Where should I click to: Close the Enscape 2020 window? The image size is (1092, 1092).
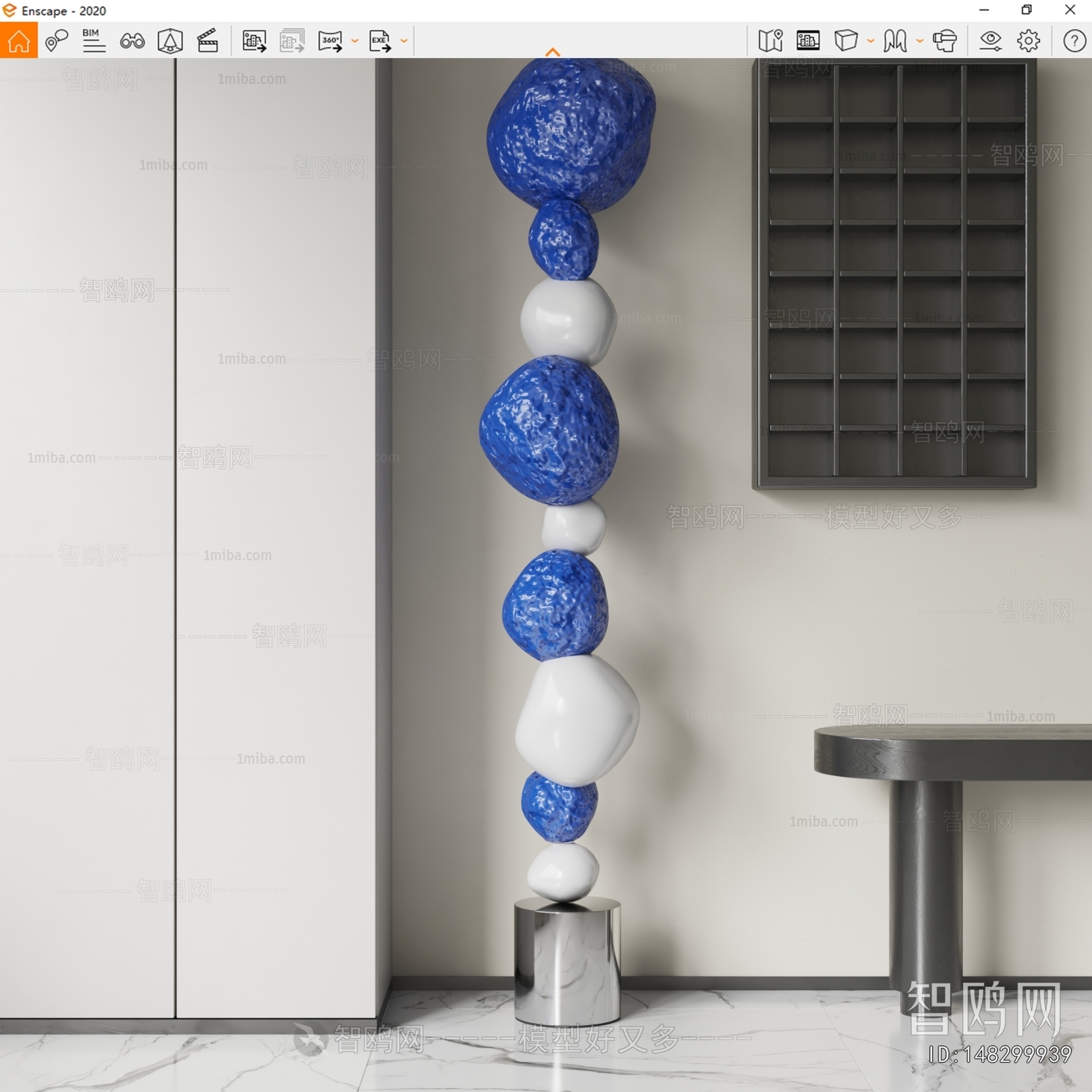(x=1070, y=10)
